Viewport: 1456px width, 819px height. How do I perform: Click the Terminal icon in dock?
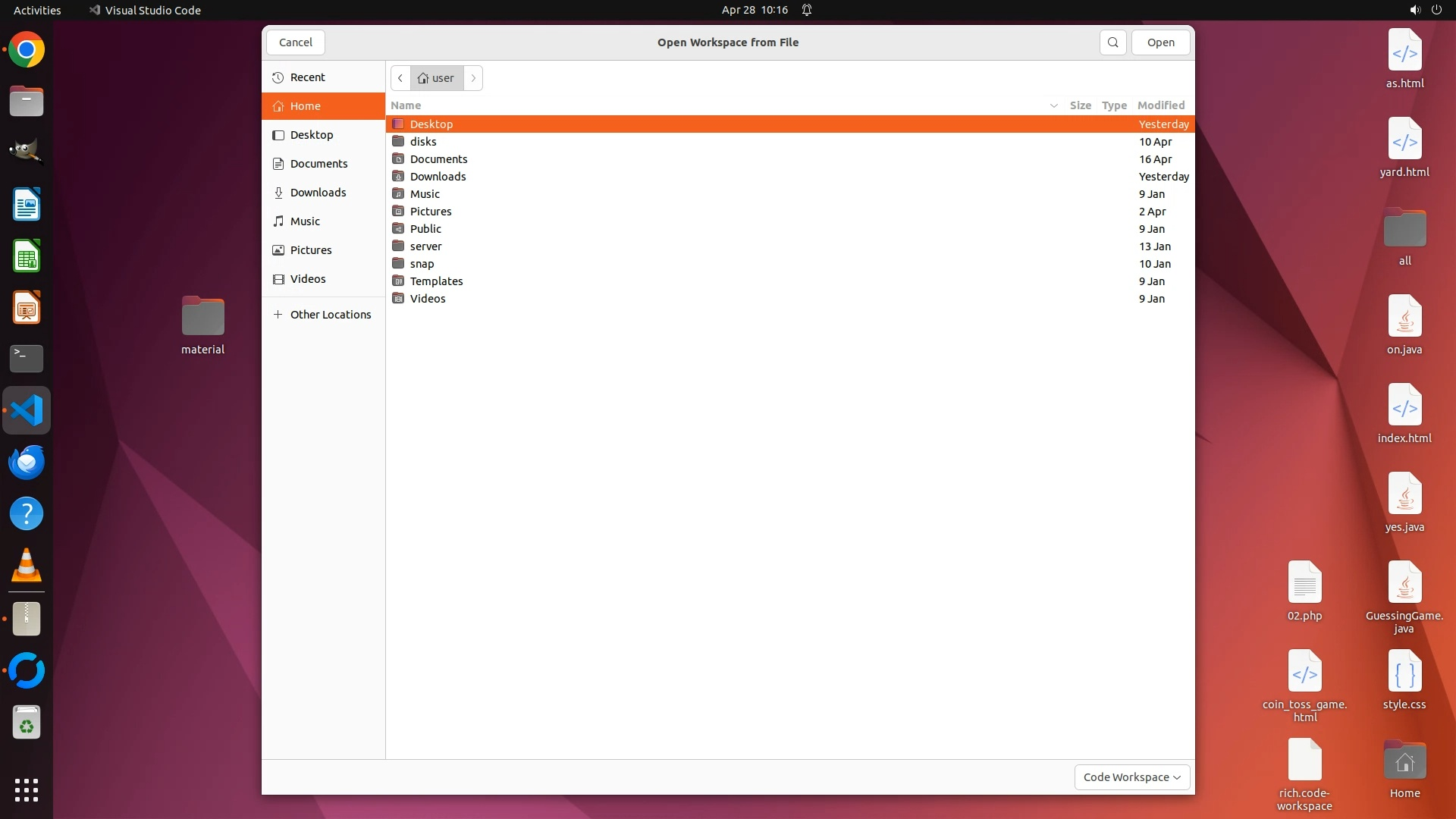pyautogui.click(x=27, y=358)
